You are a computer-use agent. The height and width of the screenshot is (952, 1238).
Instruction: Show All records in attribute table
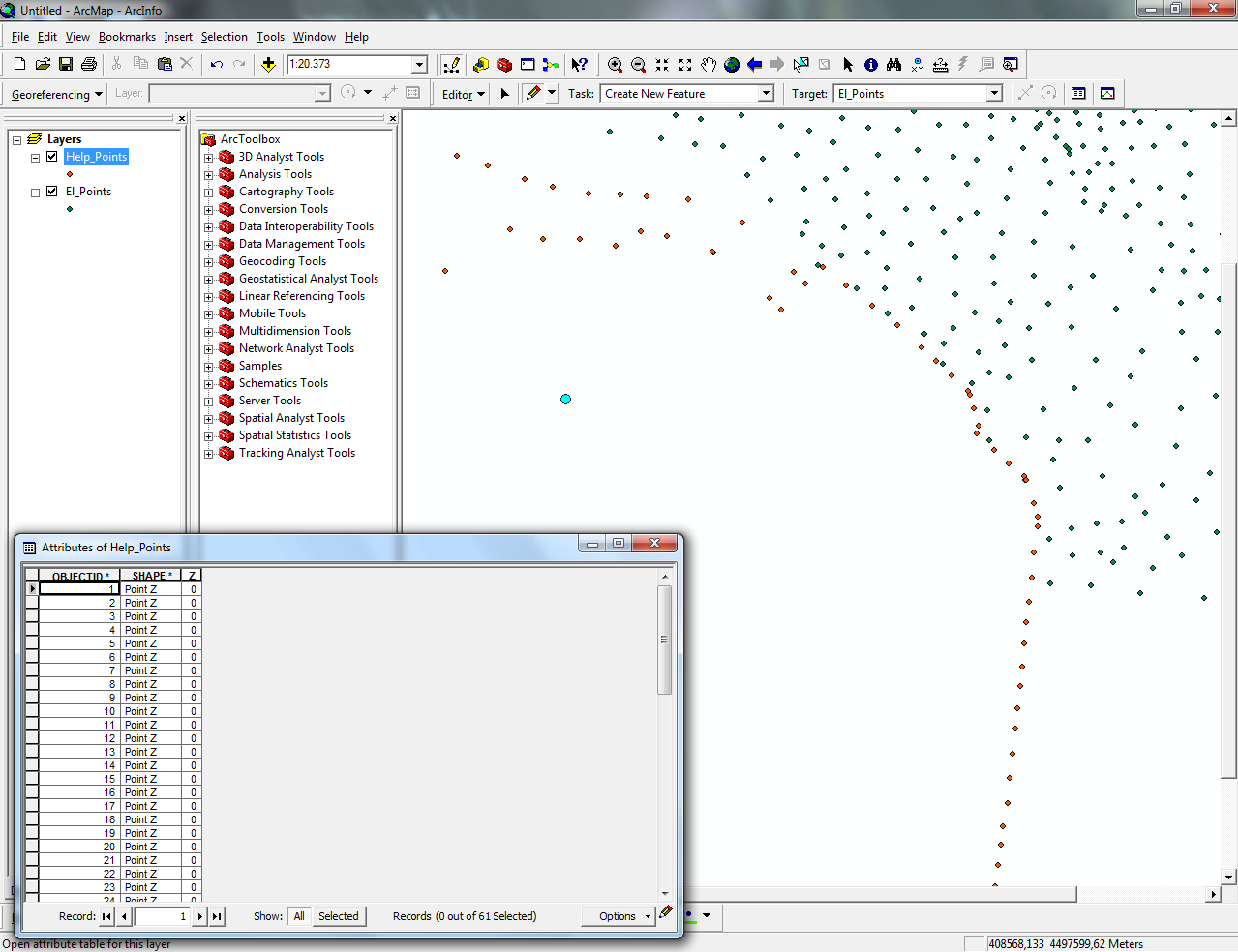tap(299, 916)
